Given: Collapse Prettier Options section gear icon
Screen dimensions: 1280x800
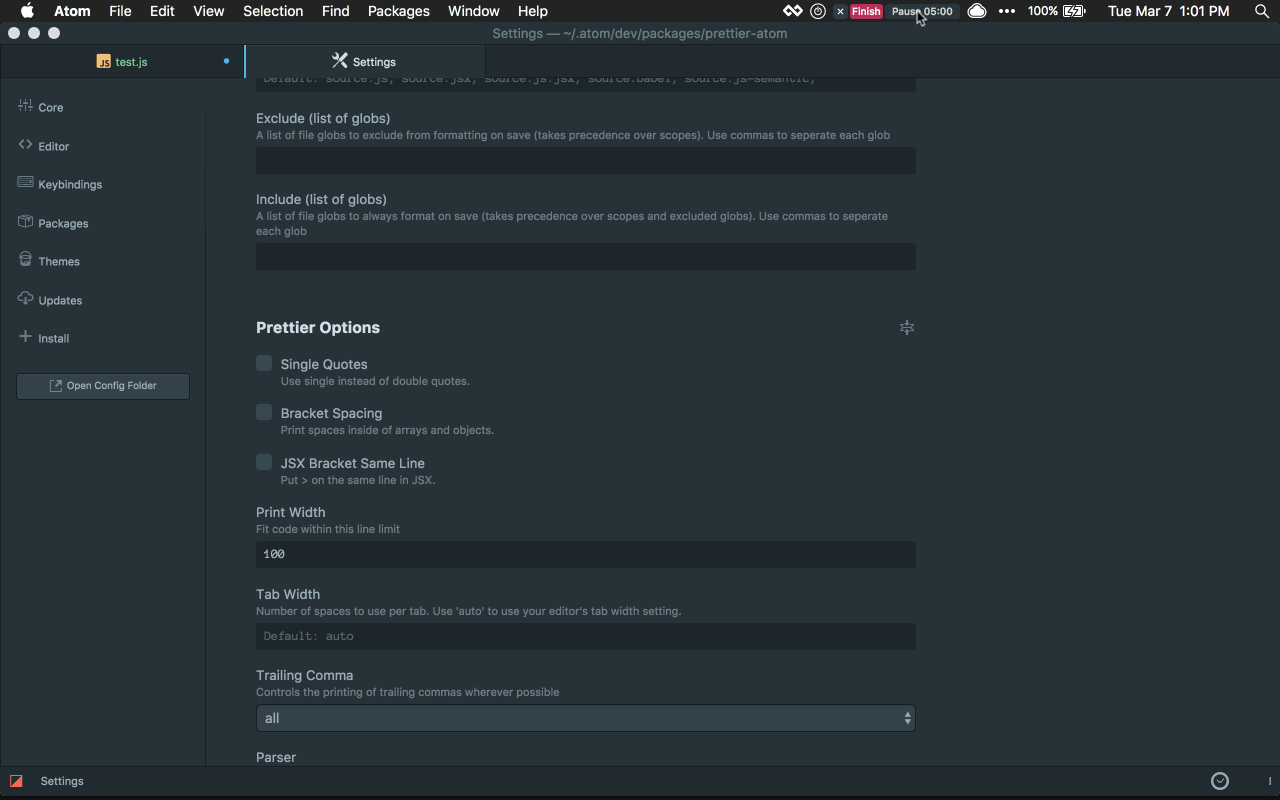Looking at the screenshot, I should tap(907, 328).
